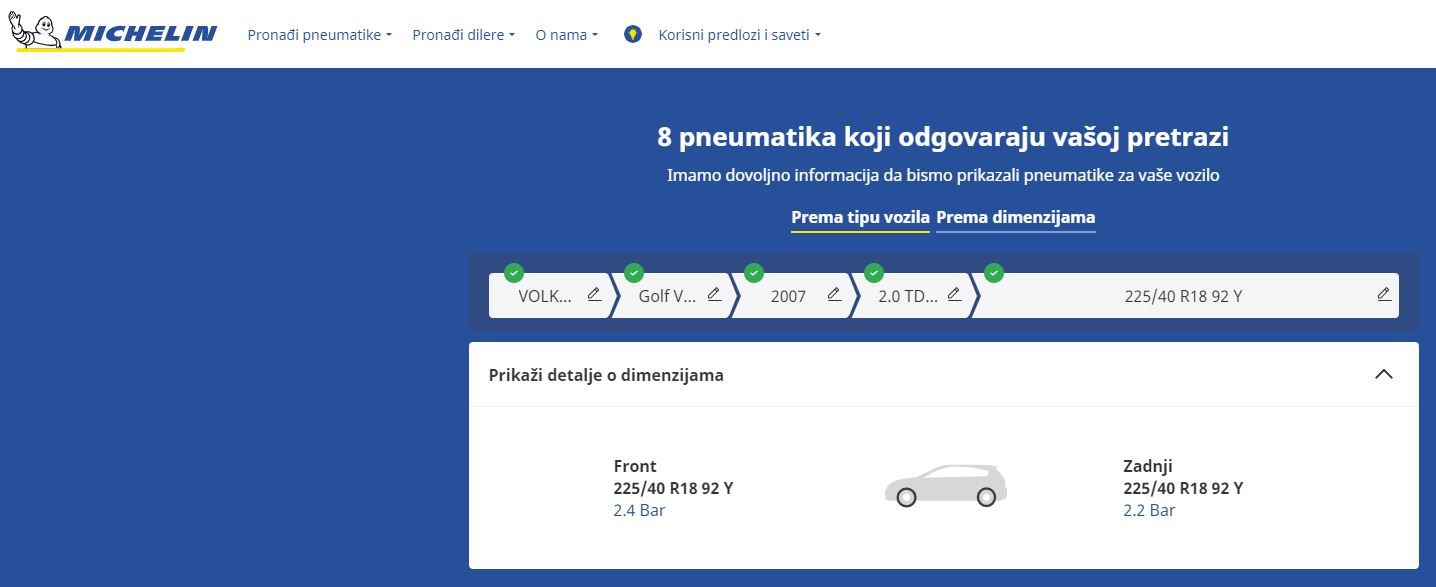The height and width of the screenshot is (587, 1436).
Task: Open Korisni predlozi i saveti menu
Action: 740,35
